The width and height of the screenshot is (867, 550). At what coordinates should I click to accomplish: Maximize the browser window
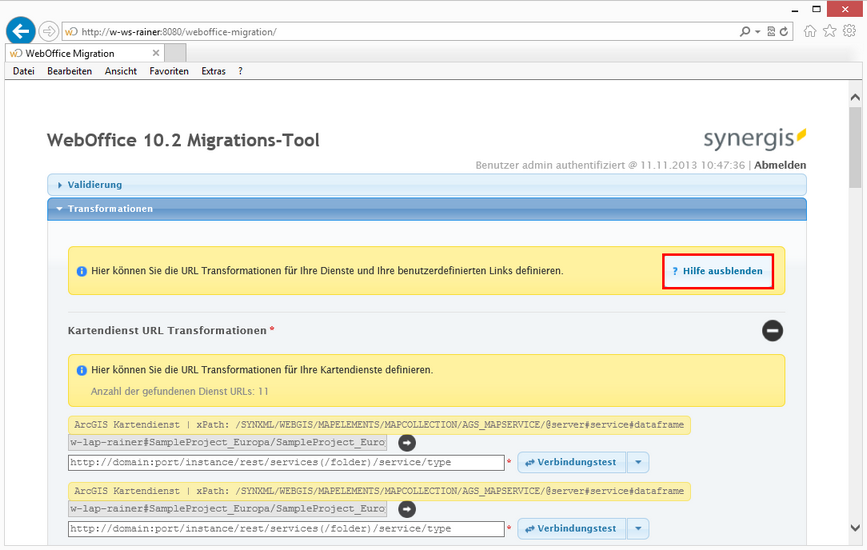816,9
